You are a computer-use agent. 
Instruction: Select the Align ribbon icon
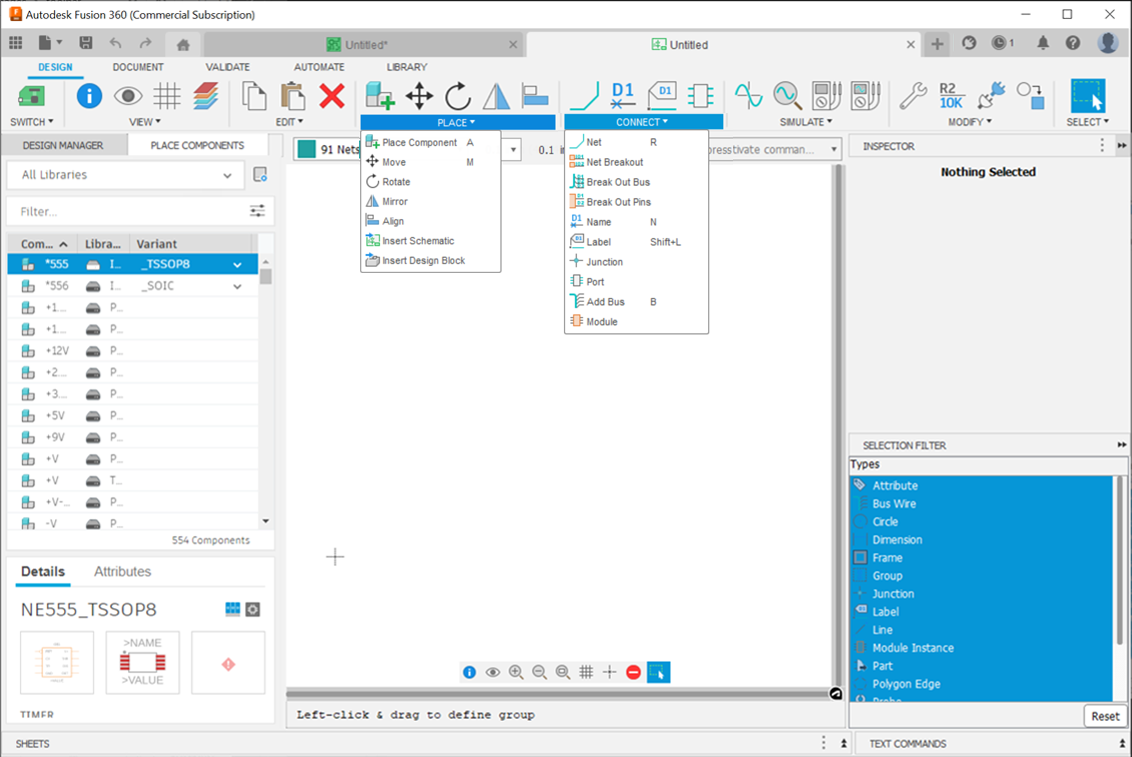point(536,96)
